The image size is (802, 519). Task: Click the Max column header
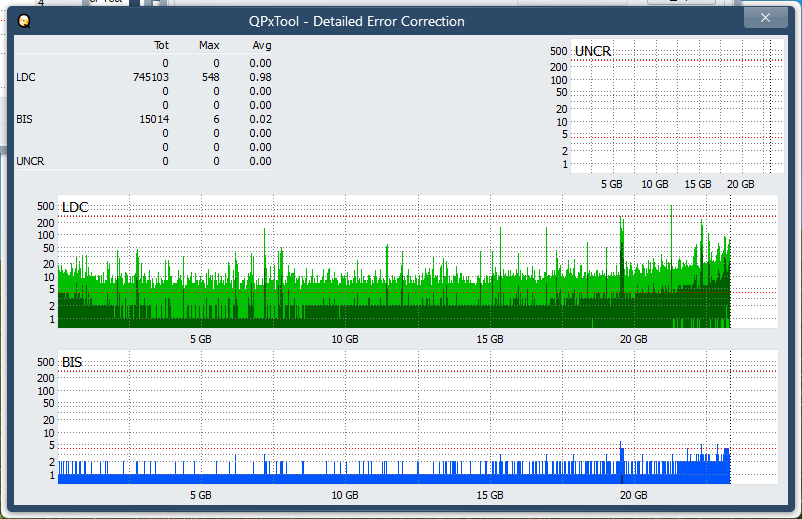coord(209,46)
